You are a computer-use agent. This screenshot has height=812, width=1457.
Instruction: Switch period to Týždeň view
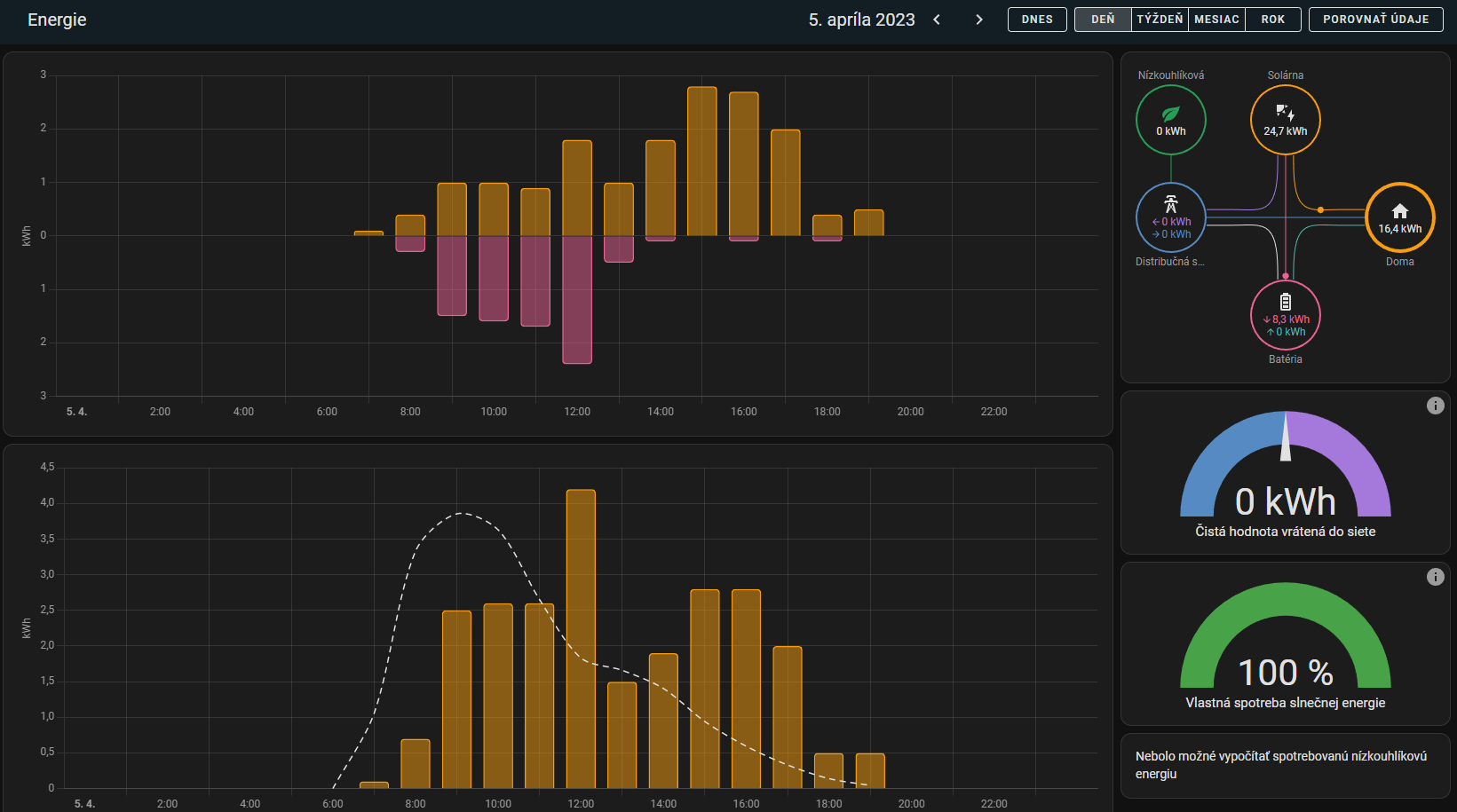pyautogui.click(x=1160, y=20)
